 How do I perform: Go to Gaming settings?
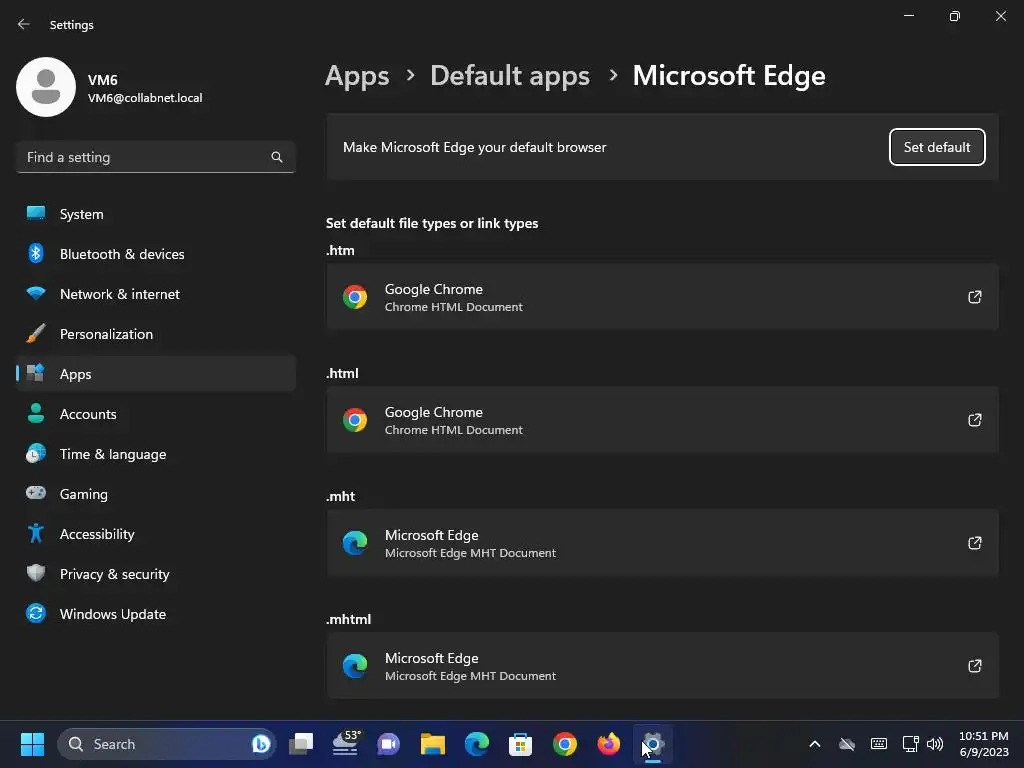(155, 494)
